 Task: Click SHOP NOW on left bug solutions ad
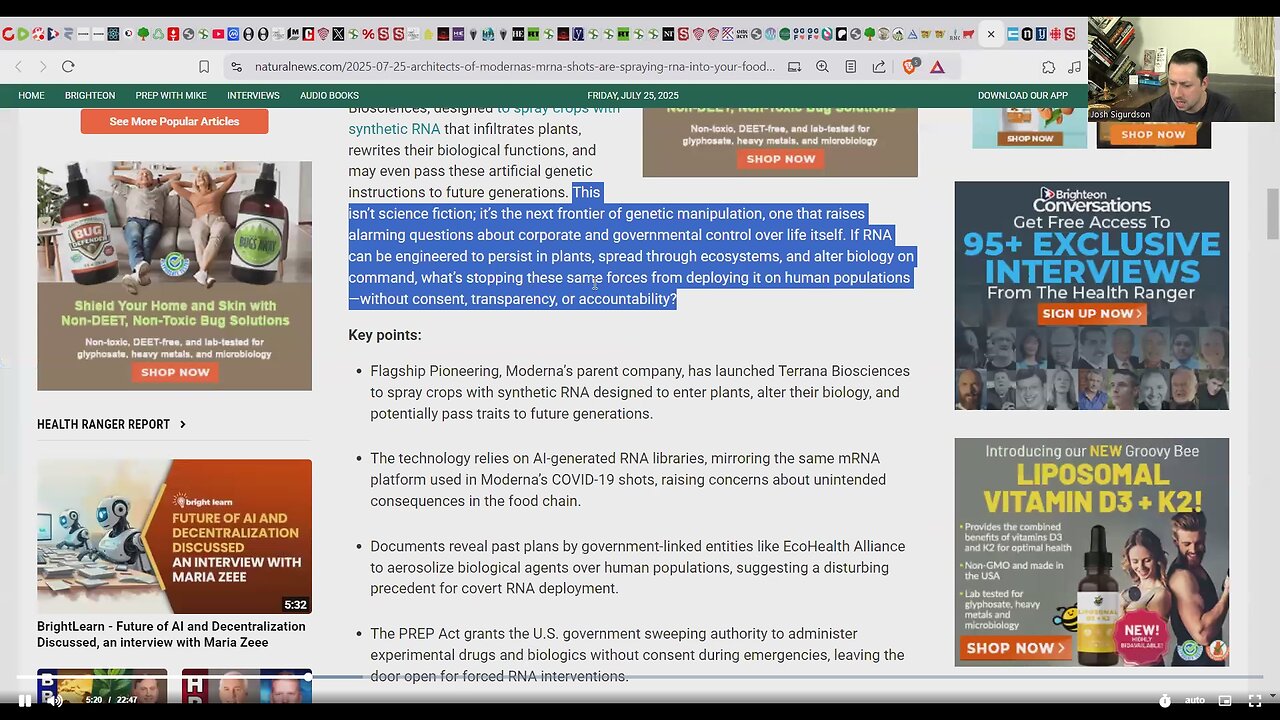pos(175,372)
